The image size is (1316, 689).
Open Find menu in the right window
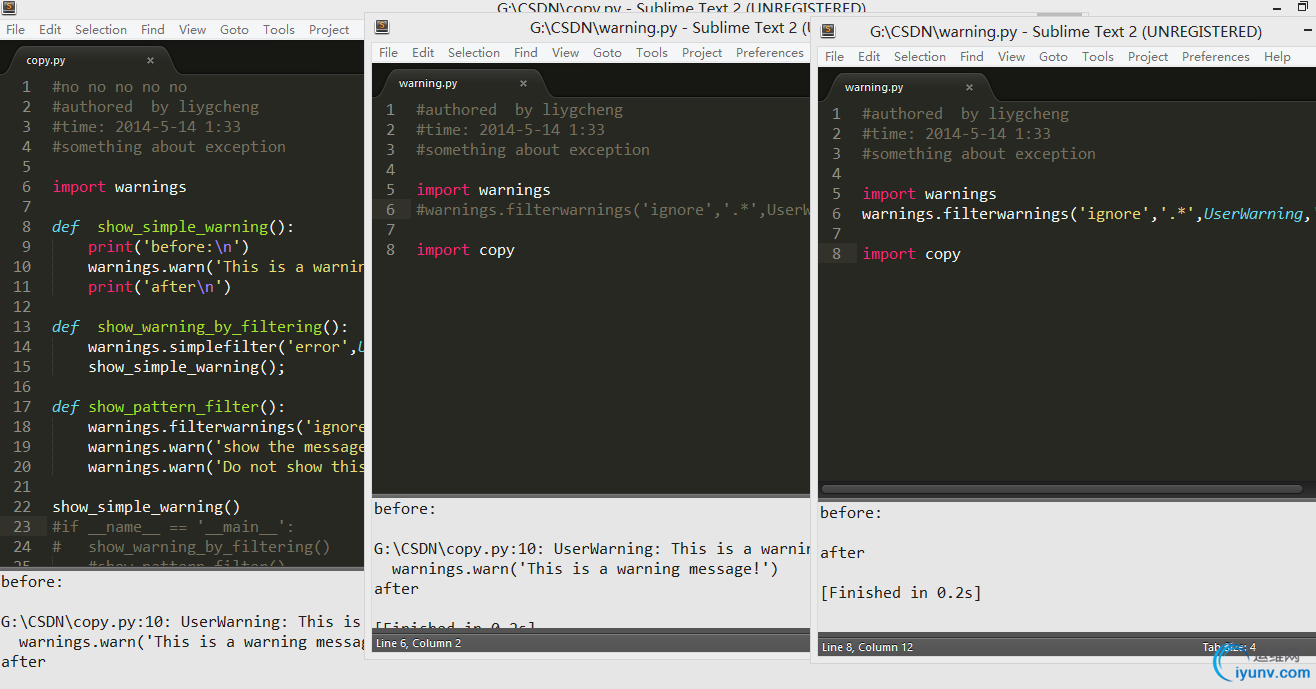[972, 57]
